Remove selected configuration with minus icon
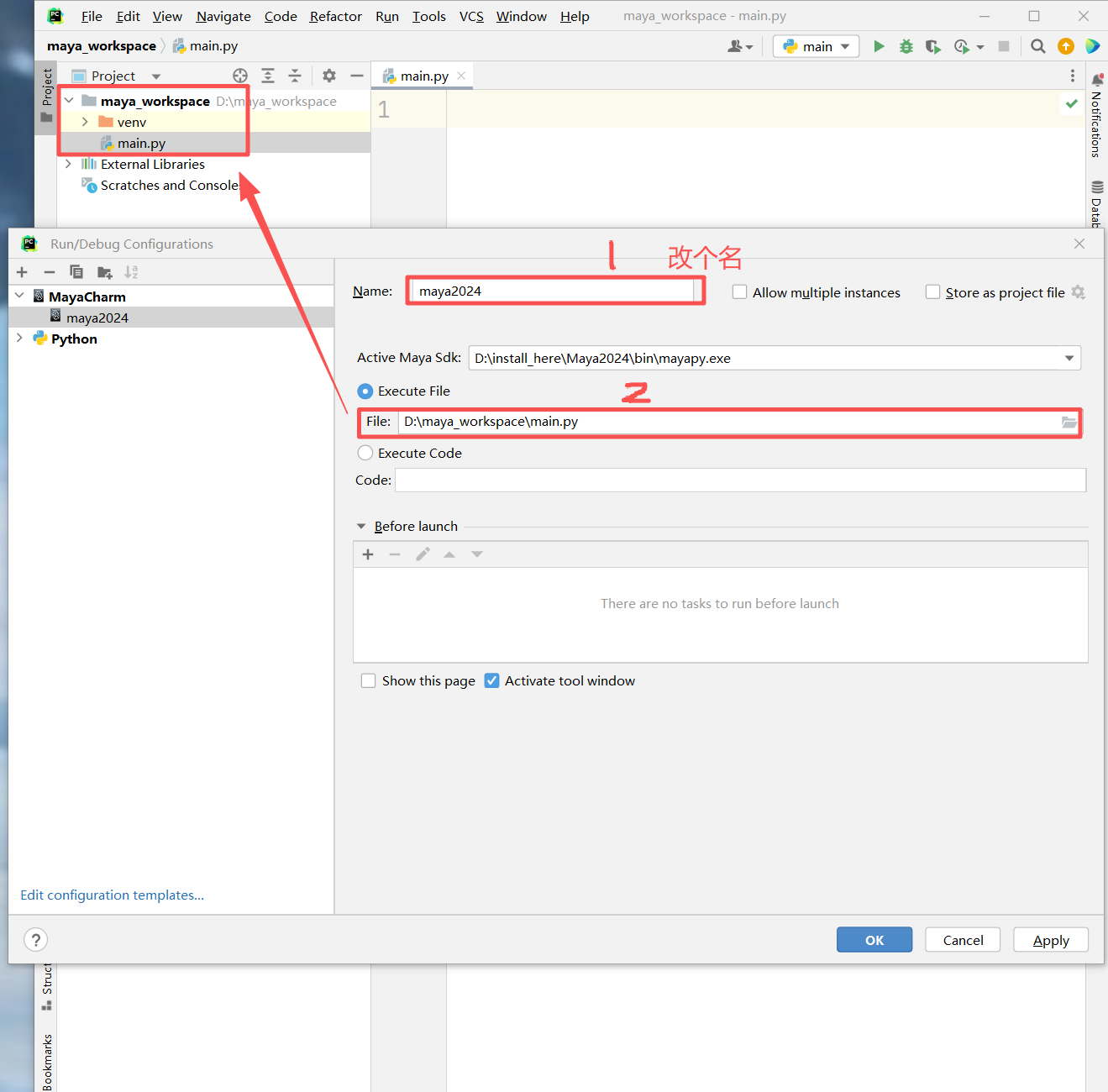The width and height of the screenshot is (1108, 1092). tap(50, 272)
